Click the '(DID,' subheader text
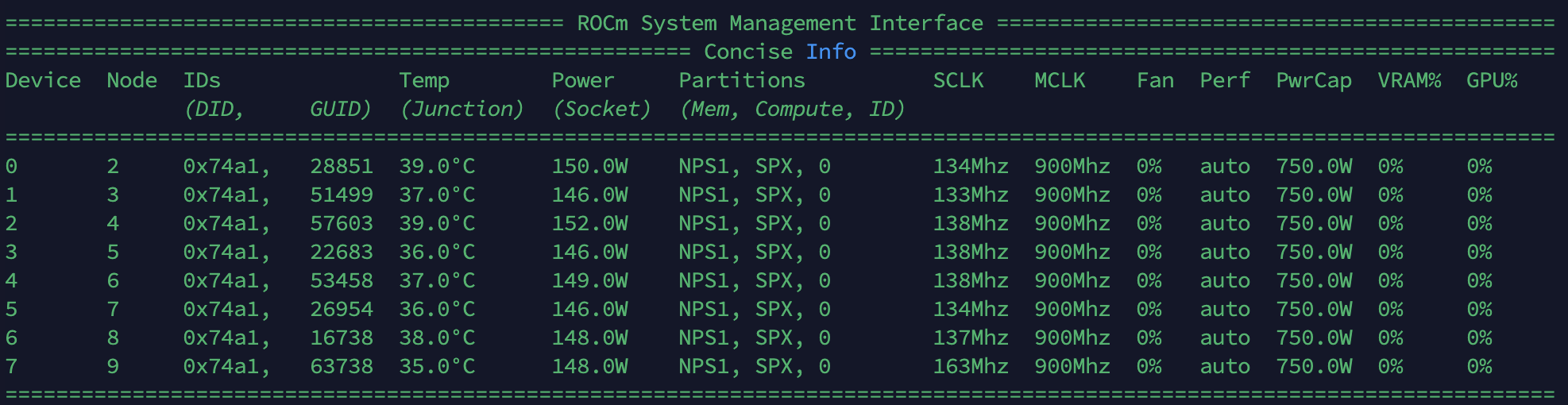 coord(214,109)
